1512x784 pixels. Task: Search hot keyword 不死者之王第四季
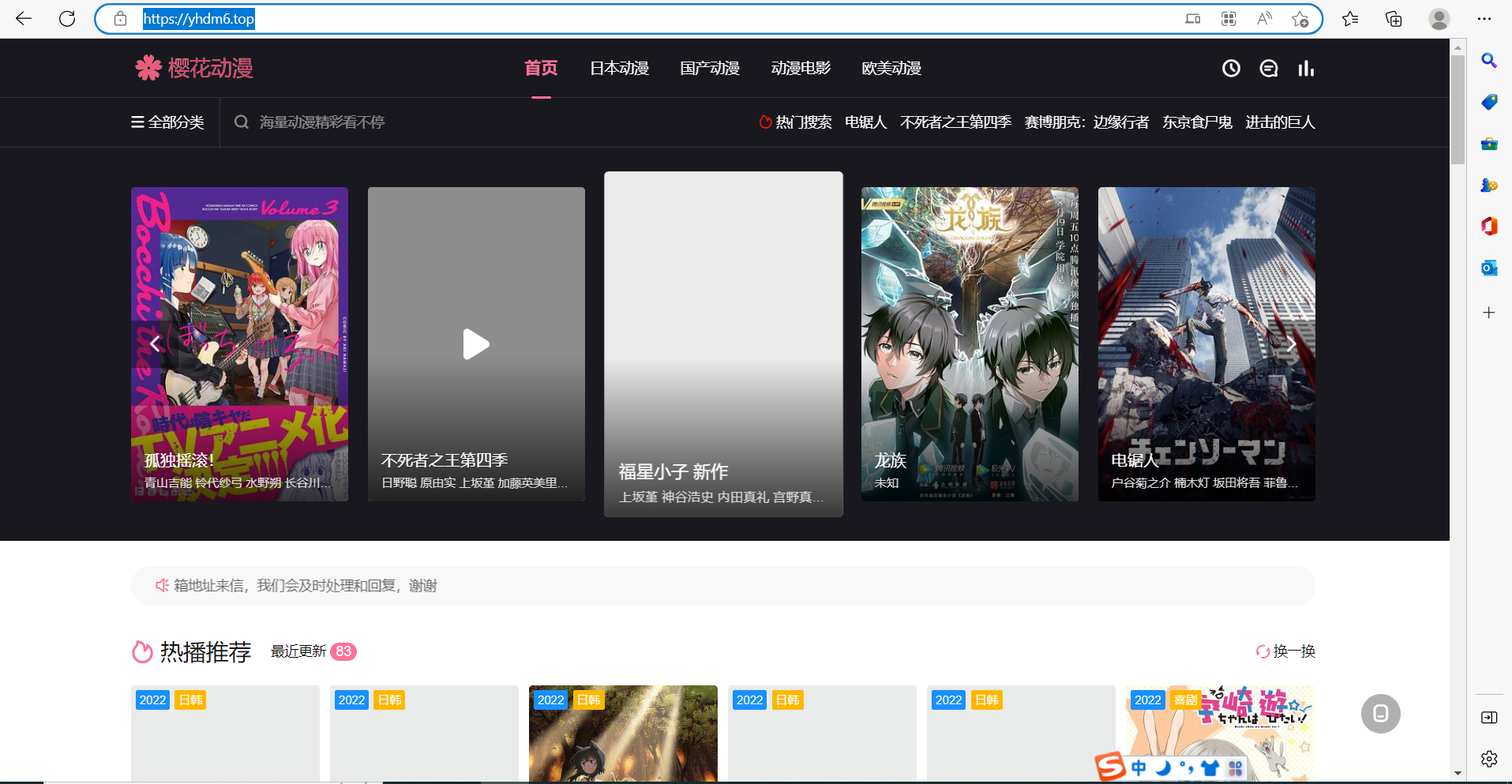(x=955, y=122)
